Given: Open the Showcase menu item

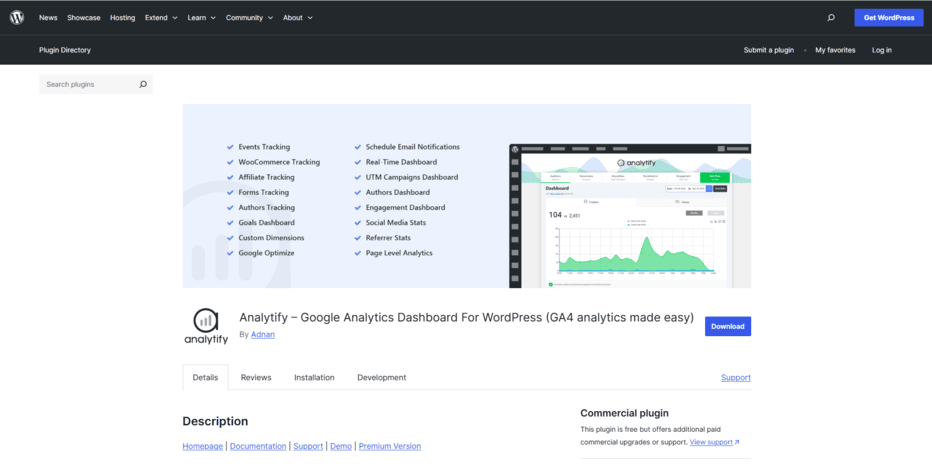Looking at the screenshot, I should pos(84,18).
